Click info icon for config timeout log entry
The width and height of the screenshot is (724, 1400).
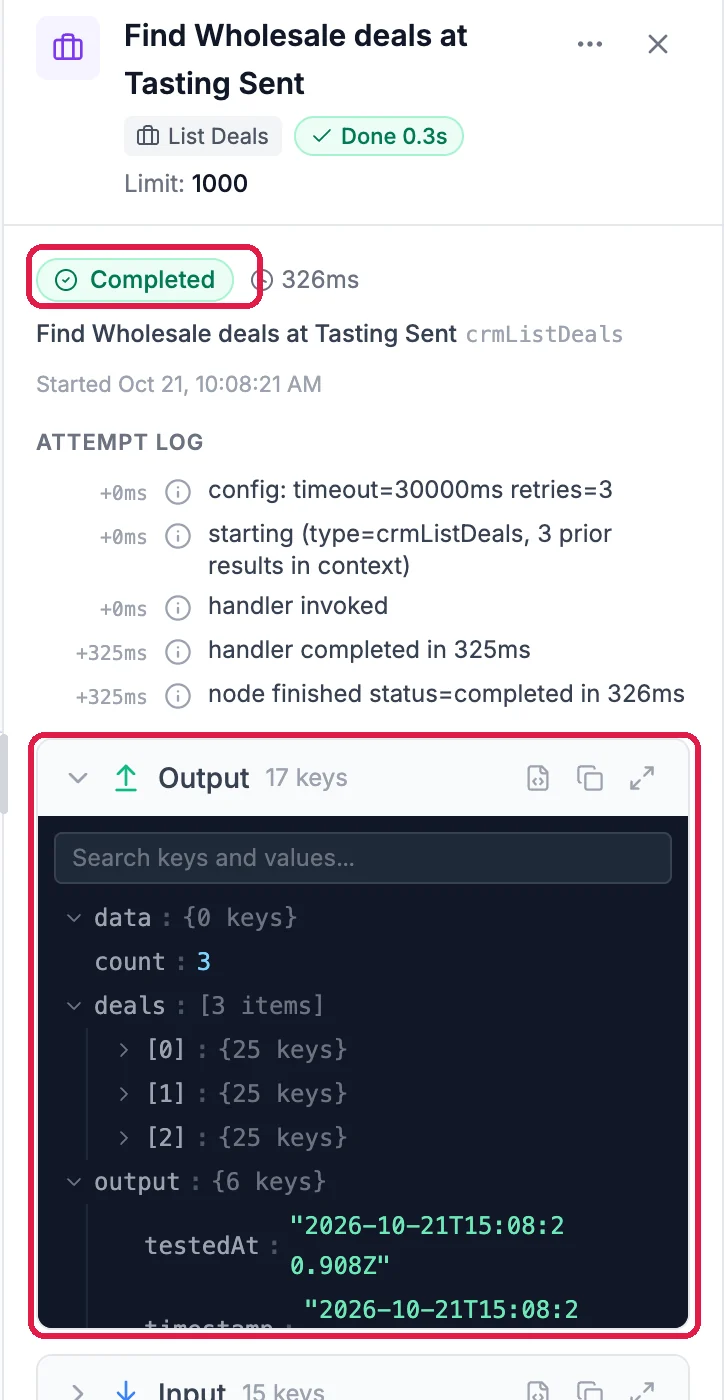tap(178, 491)
